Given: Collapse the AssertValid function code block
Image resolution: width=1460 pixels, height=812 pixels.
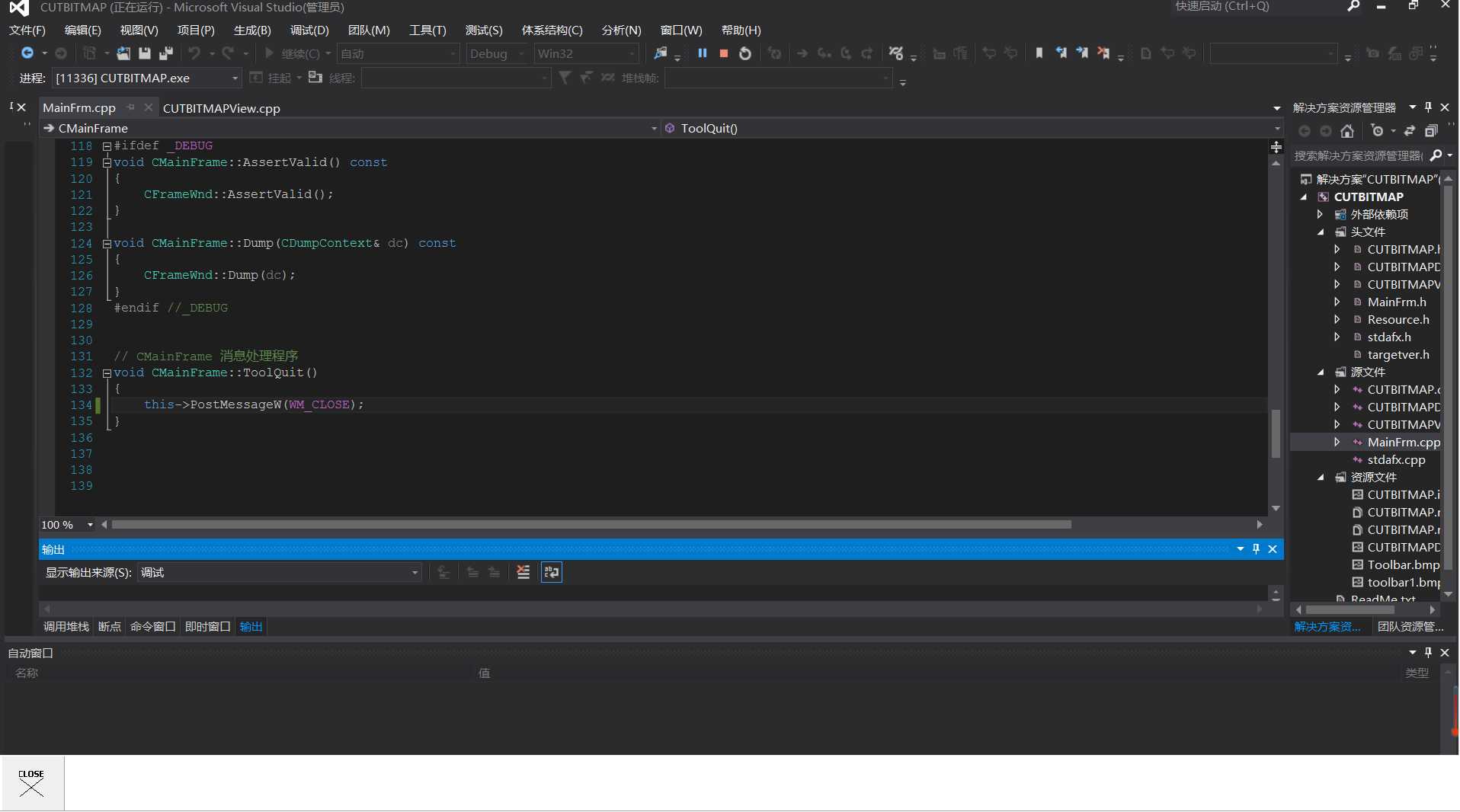Looking at the screenshot, I should click(x=107, y=163).
